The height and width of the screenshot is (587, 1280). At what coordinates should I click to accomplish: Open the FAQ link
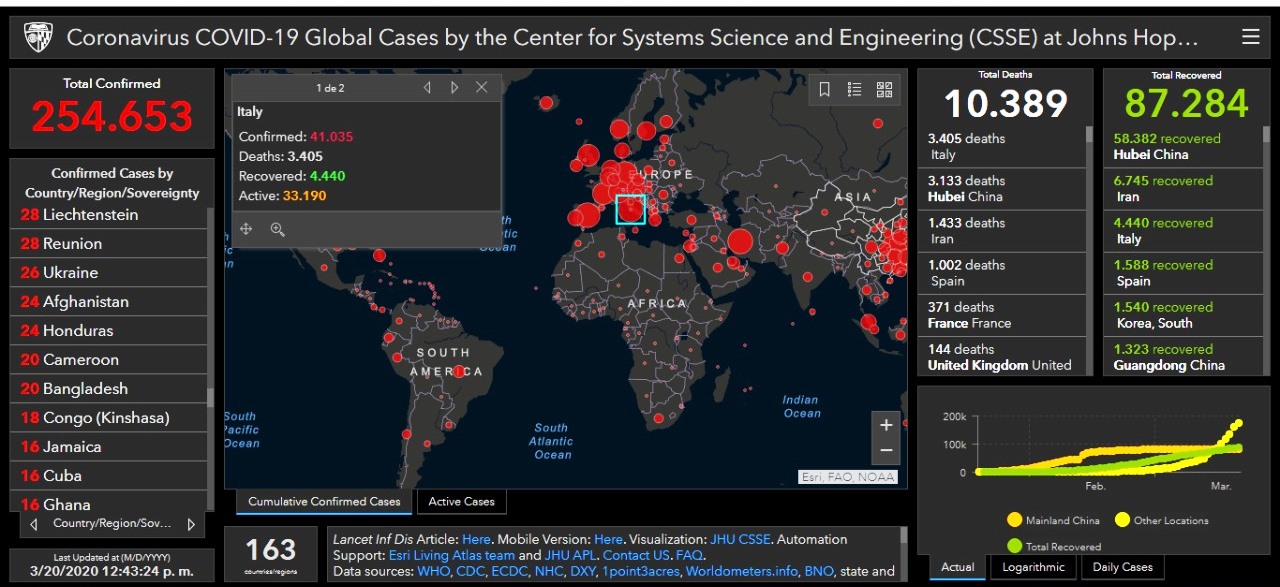[x=689, y=555]
